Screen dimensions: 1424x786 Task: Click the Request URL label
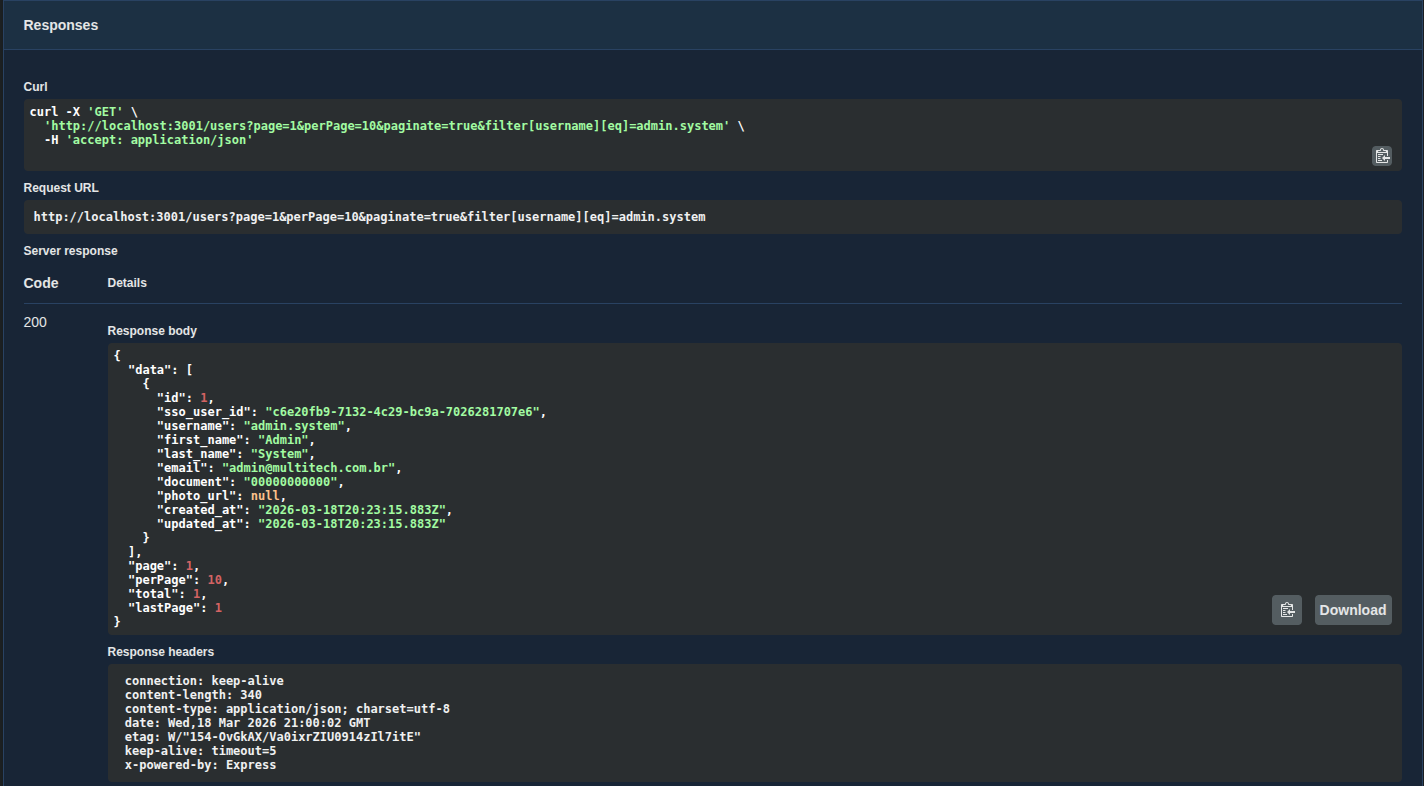click(61, 188)
